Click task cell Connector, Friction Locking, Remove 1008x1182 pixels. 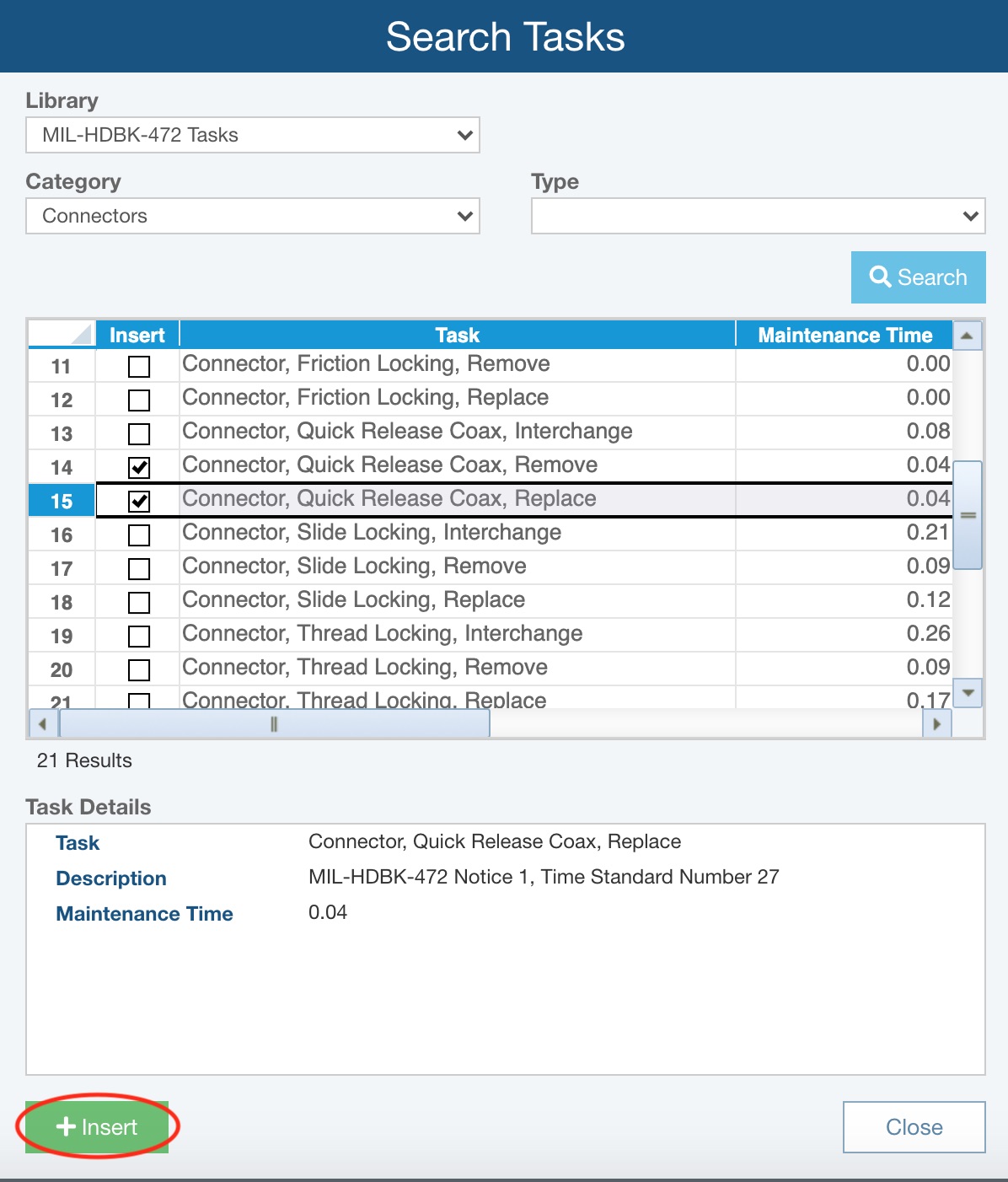tap(458, 364)
